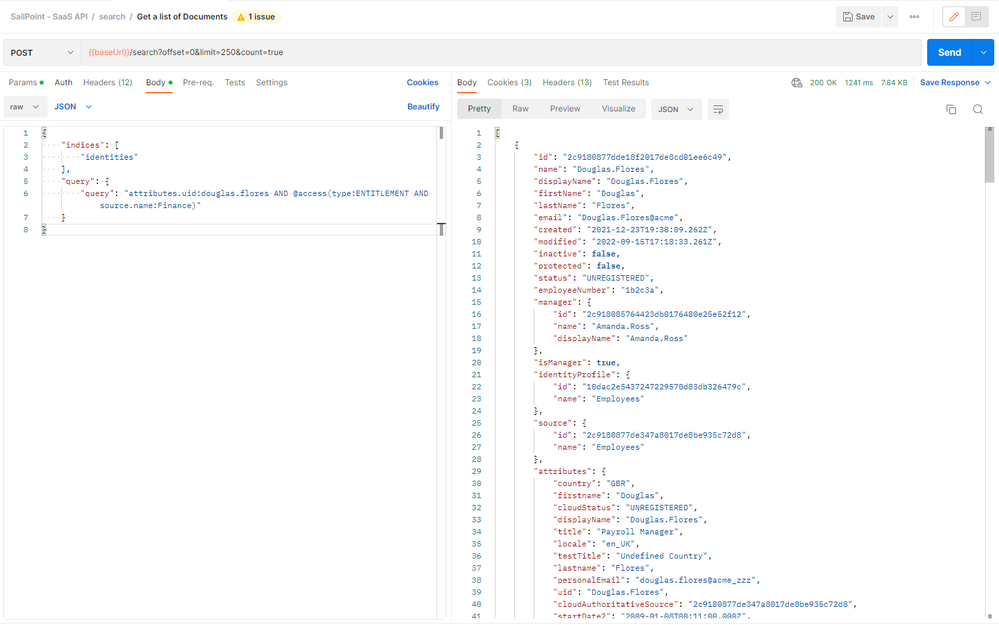The width and height of the screenshot is (999, 625).
Task: Click the Beautify link
Action: 423,107
